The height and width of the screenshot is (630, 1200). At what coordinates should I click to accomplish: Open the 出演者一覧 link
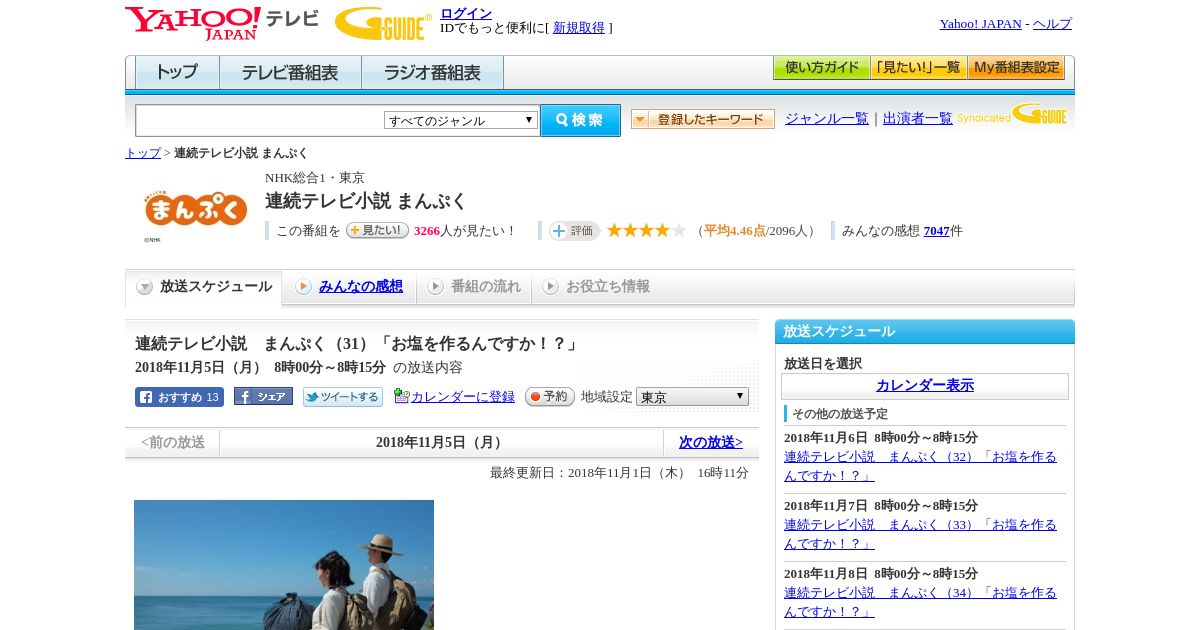(x=917, y=118)
